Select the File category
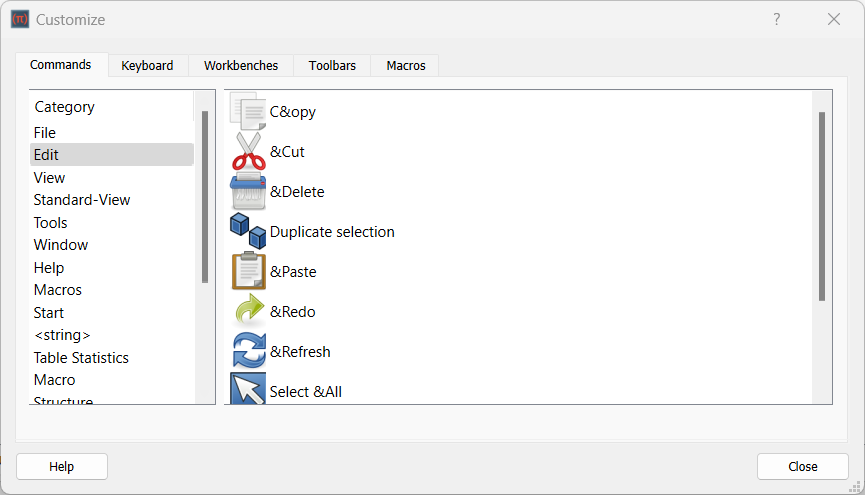This screenshot has width=865, height=495. click(x=45, y=132)
